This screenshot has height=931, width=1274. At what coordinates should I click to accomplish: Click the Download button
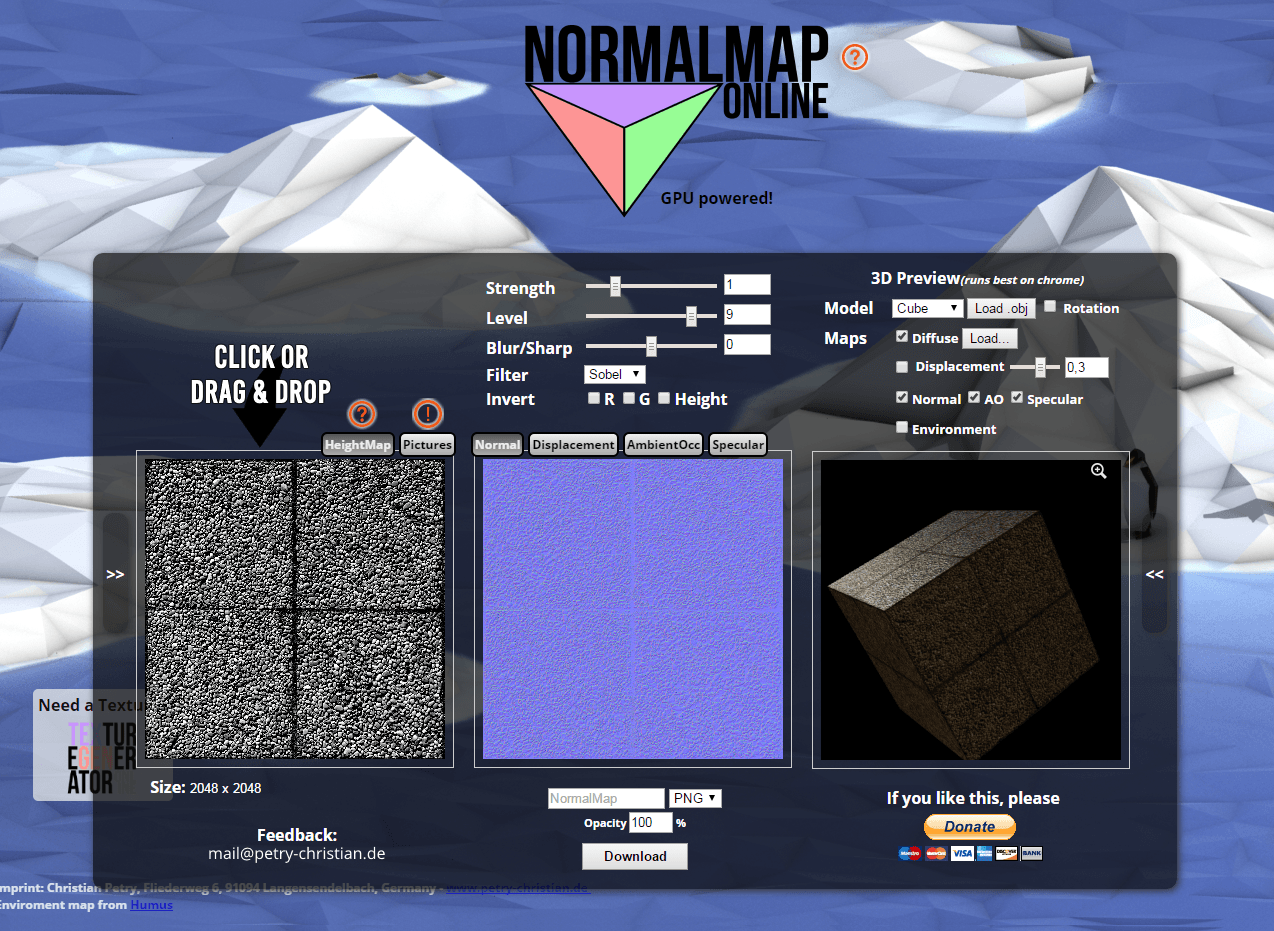point(635,856)
